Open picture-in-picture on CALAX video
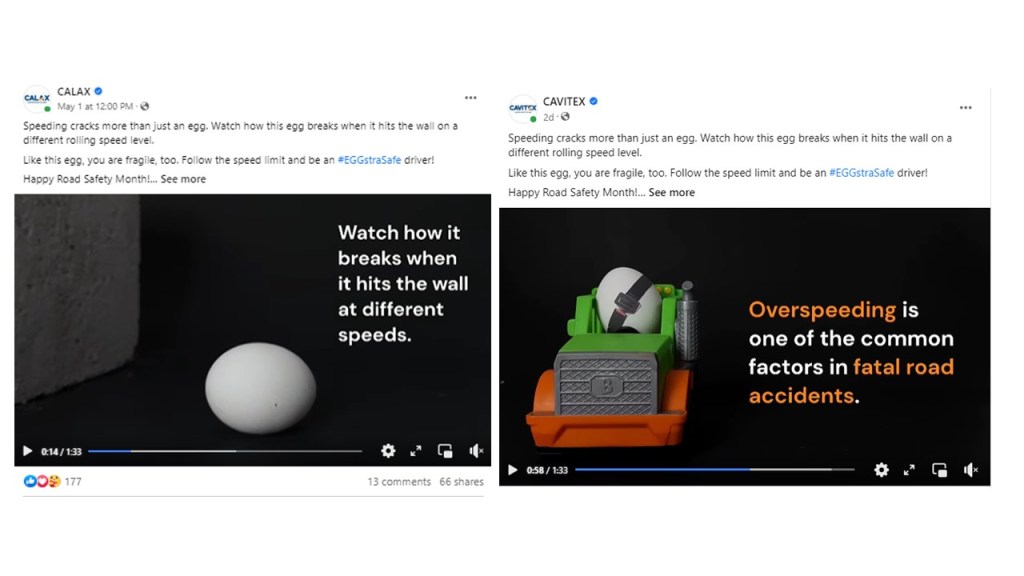 point(445,451)
